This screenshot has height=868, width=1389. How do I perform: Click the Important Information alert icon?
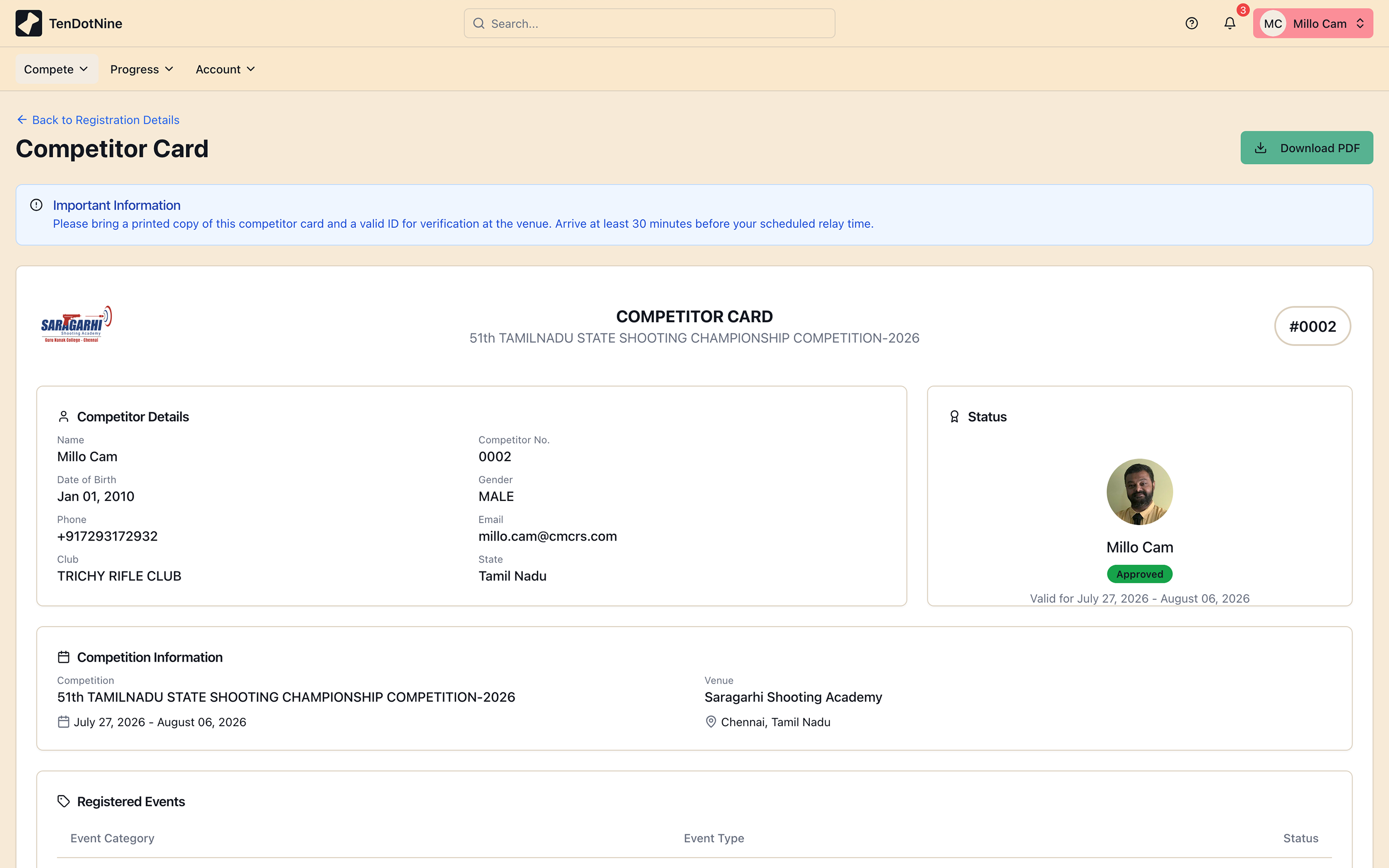(x=36, y=205)
